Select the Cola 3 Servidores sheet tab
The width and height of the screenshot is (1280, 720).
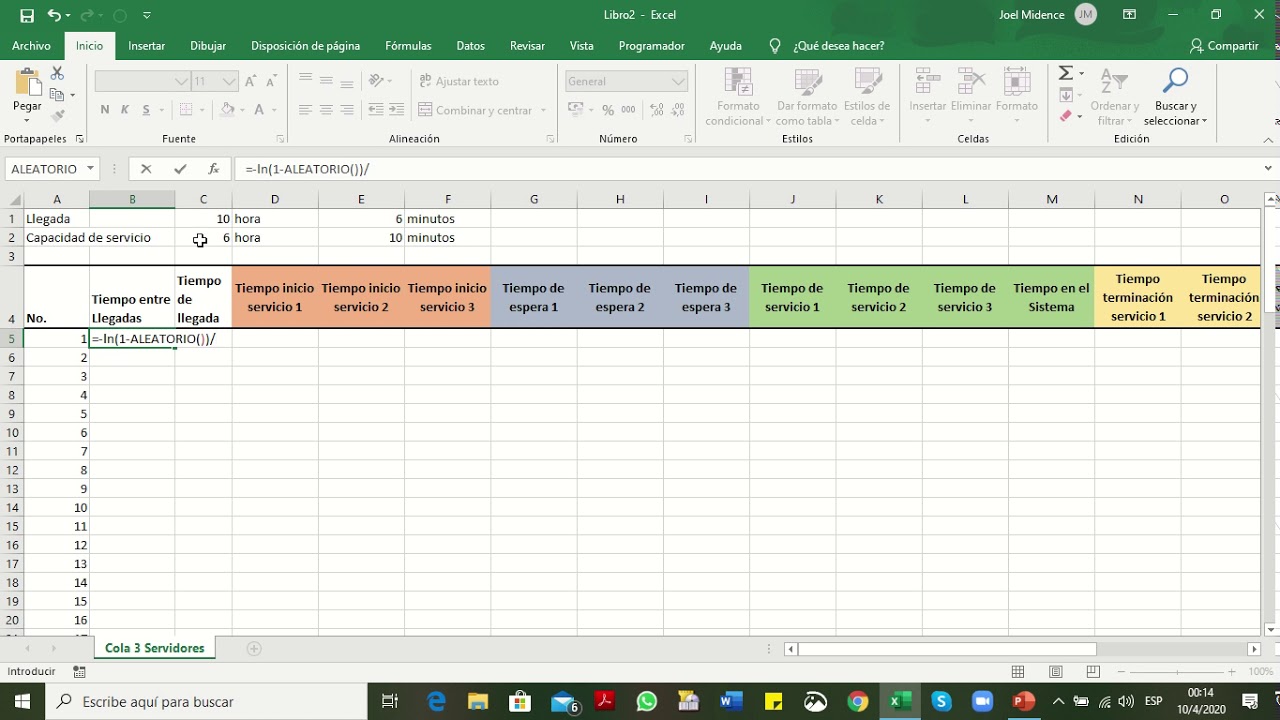[155, 648]
